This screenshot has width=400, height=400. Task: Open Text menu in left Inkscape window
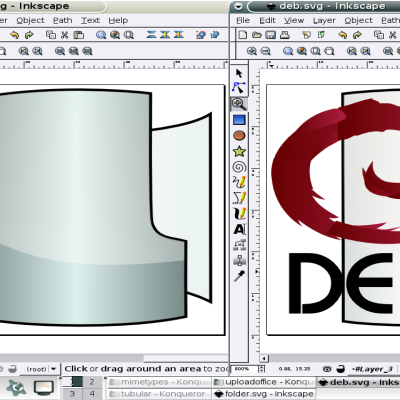click(x=90, y=20)
